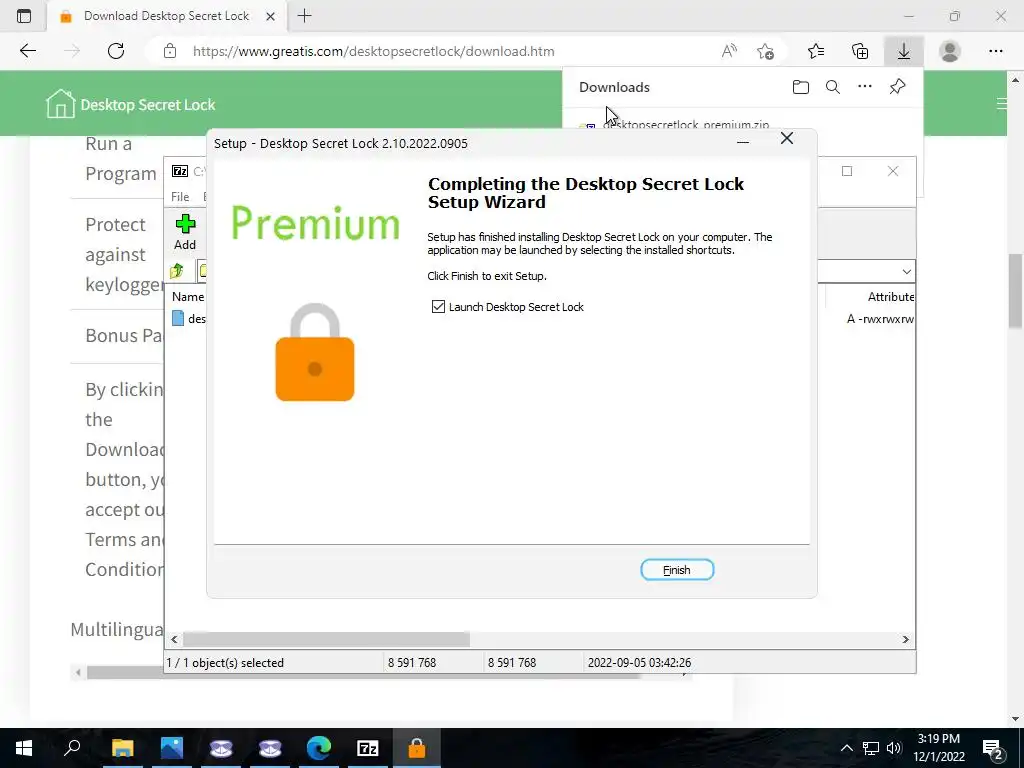Open the Collections icon in Edge toolbar
The height and width of the screenshot is (768, 1024).
(860, 51)
